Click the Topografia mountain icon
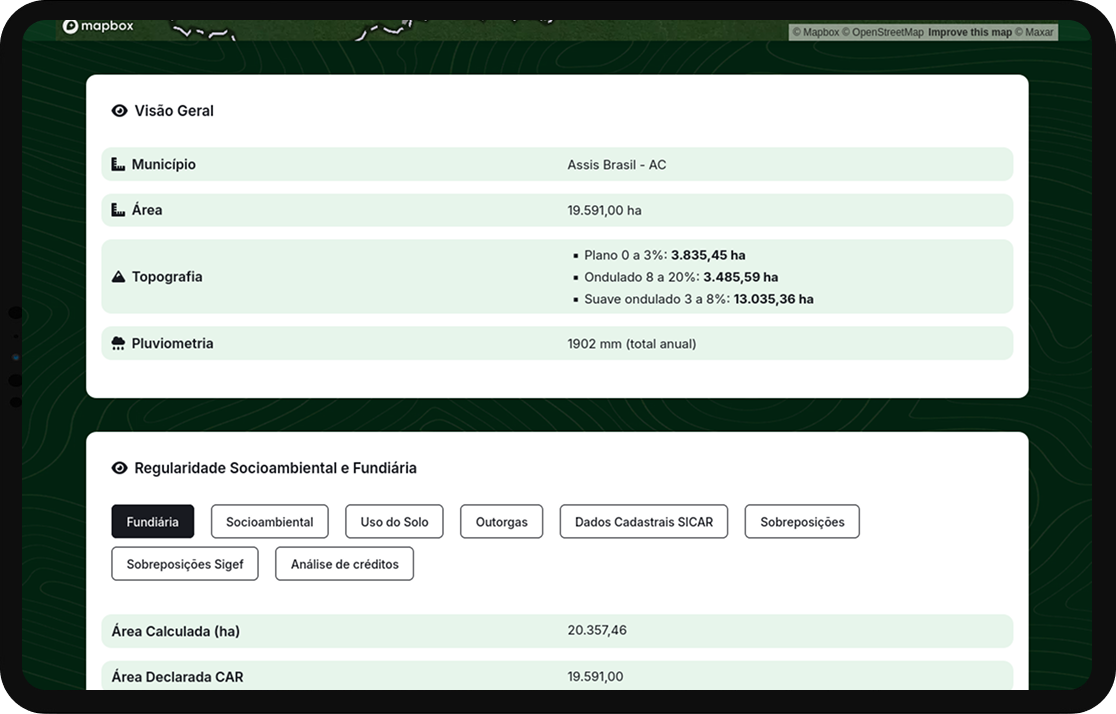This screenshot has width=1116, height=714. 118,277
